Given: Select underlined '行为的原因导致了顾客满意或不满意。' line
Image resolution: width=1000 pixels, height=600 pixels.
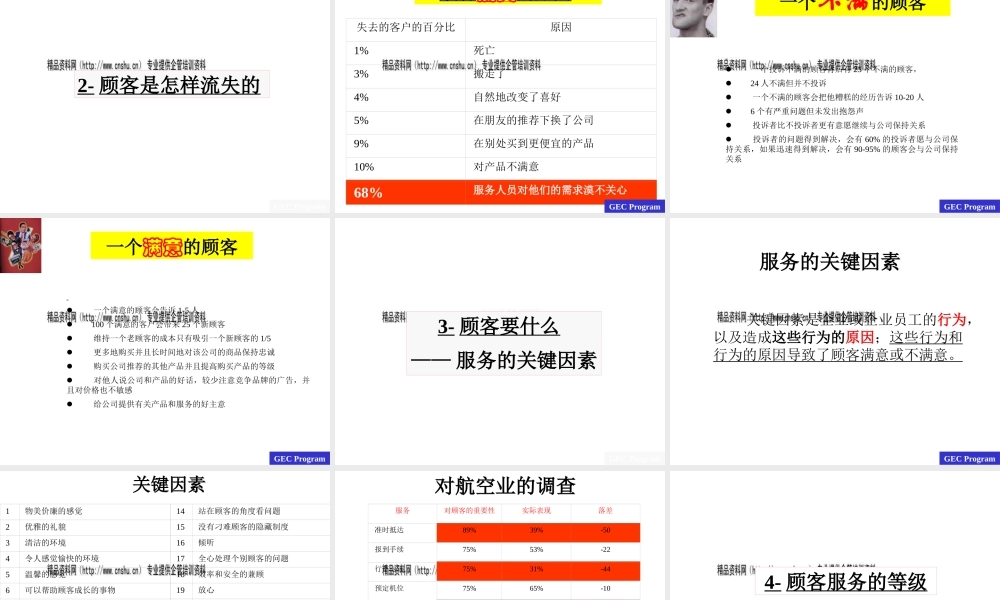Looking at the screenshot, I should [837, 355].
